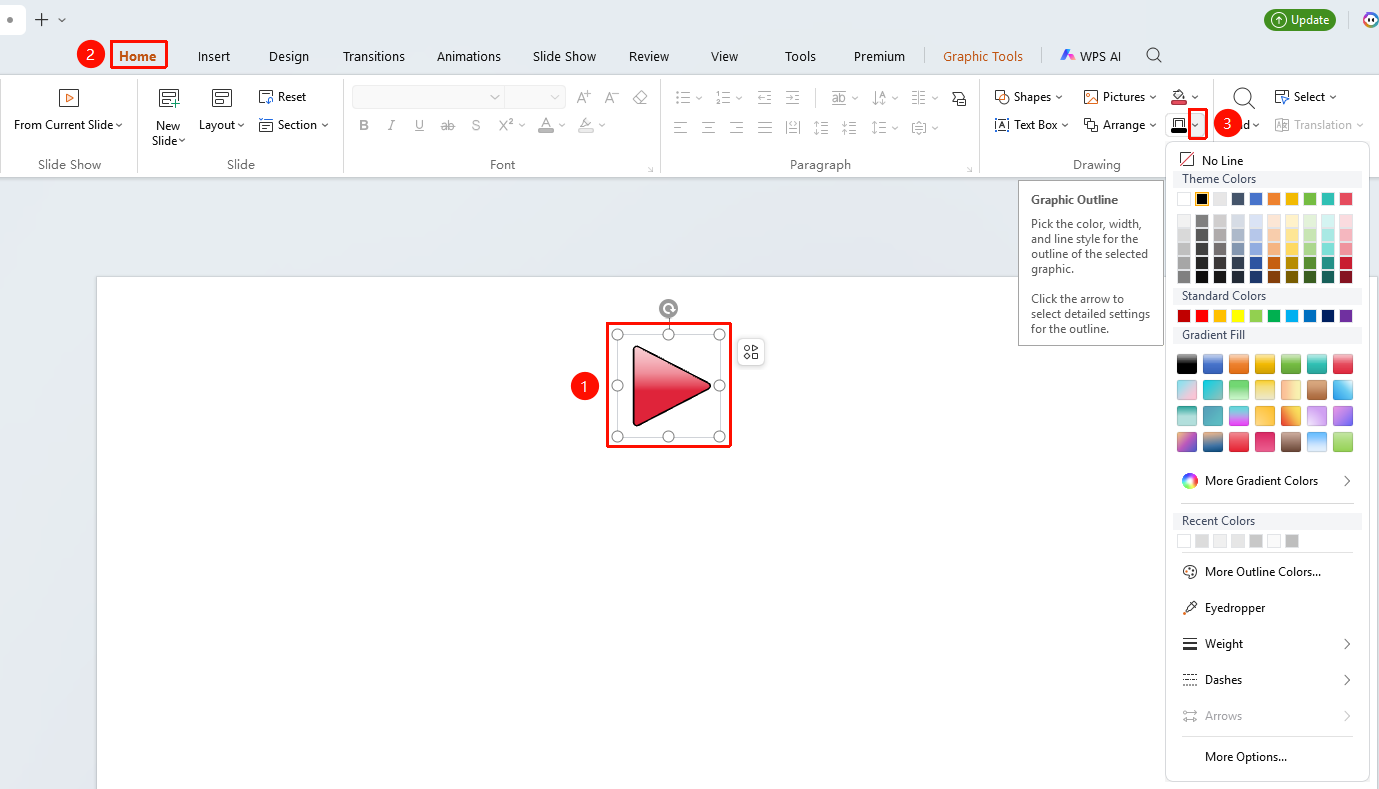
Task: Click the Shapes tool icon
Action: pyautogui.click(x=1002, y=97)
